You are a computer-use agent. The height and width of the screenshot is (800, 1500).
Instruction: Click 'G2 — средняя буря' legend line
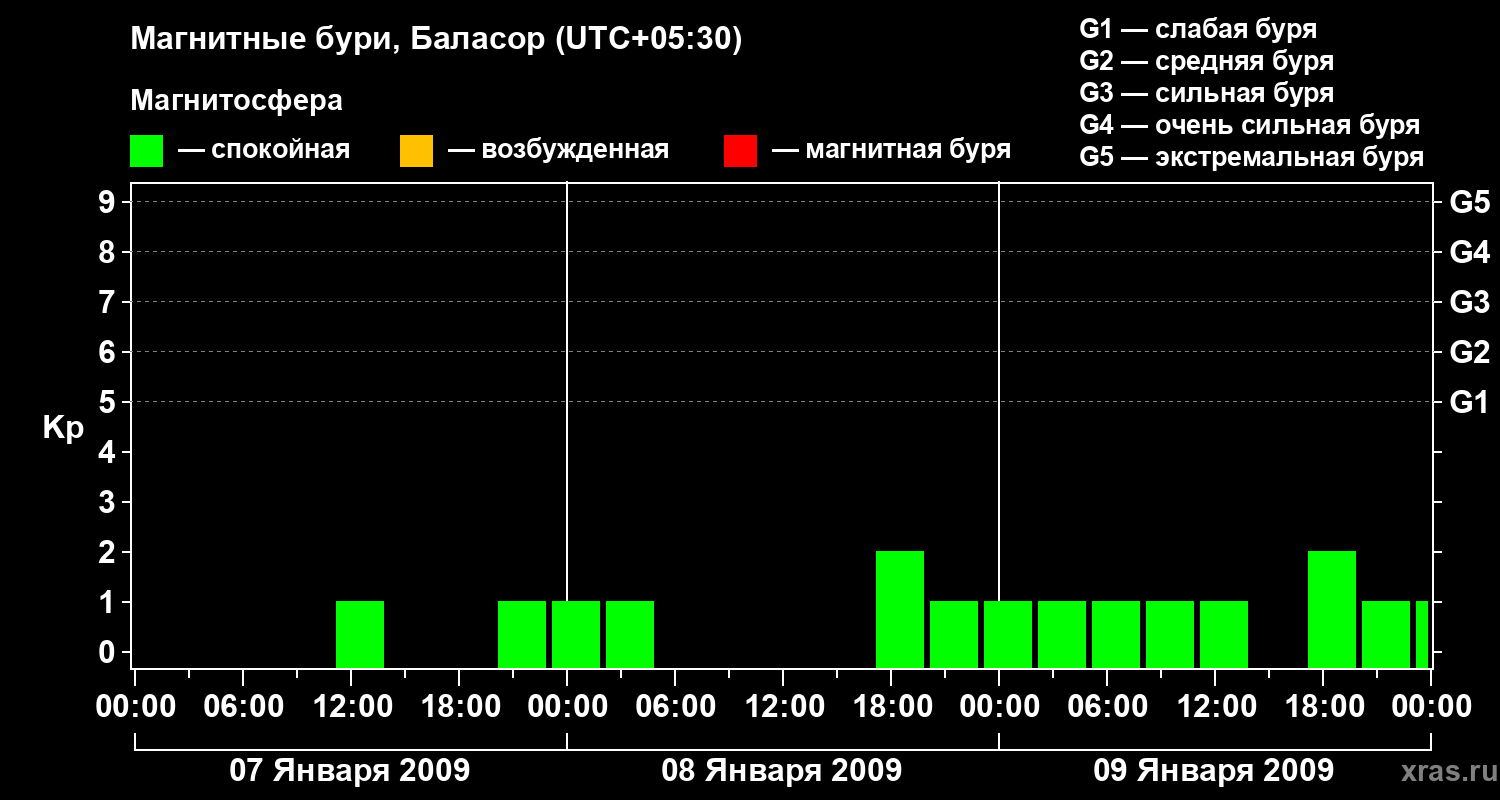tap(1207, 61)
